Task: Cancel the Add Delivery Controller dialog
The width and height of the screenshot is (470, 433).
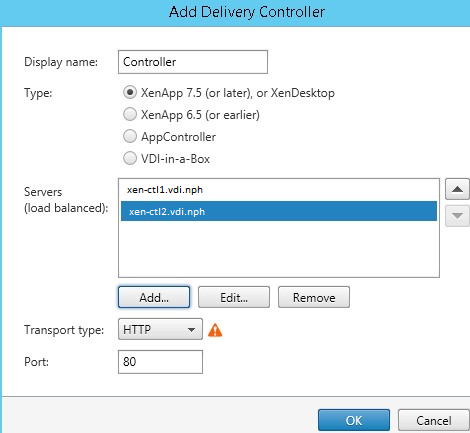Action: click(434, 420)
